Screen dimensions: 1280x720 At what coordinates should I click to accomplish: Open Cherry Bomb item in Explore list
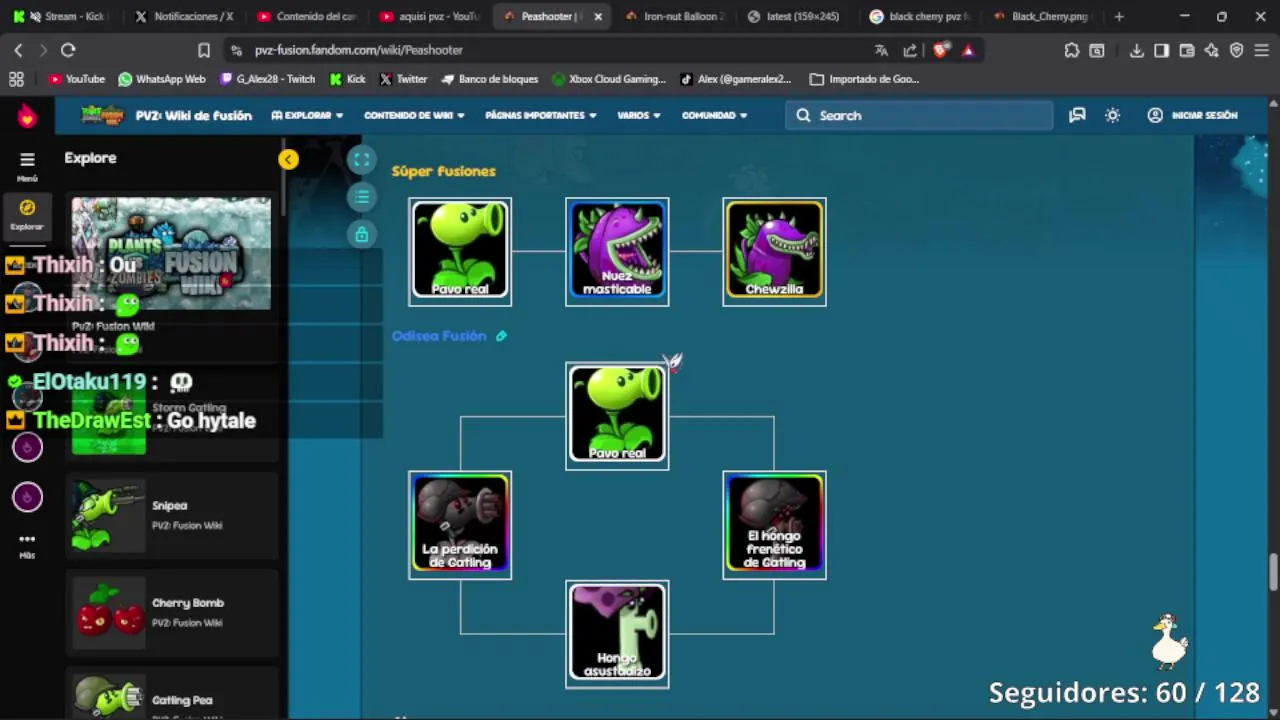pos(172,612)
